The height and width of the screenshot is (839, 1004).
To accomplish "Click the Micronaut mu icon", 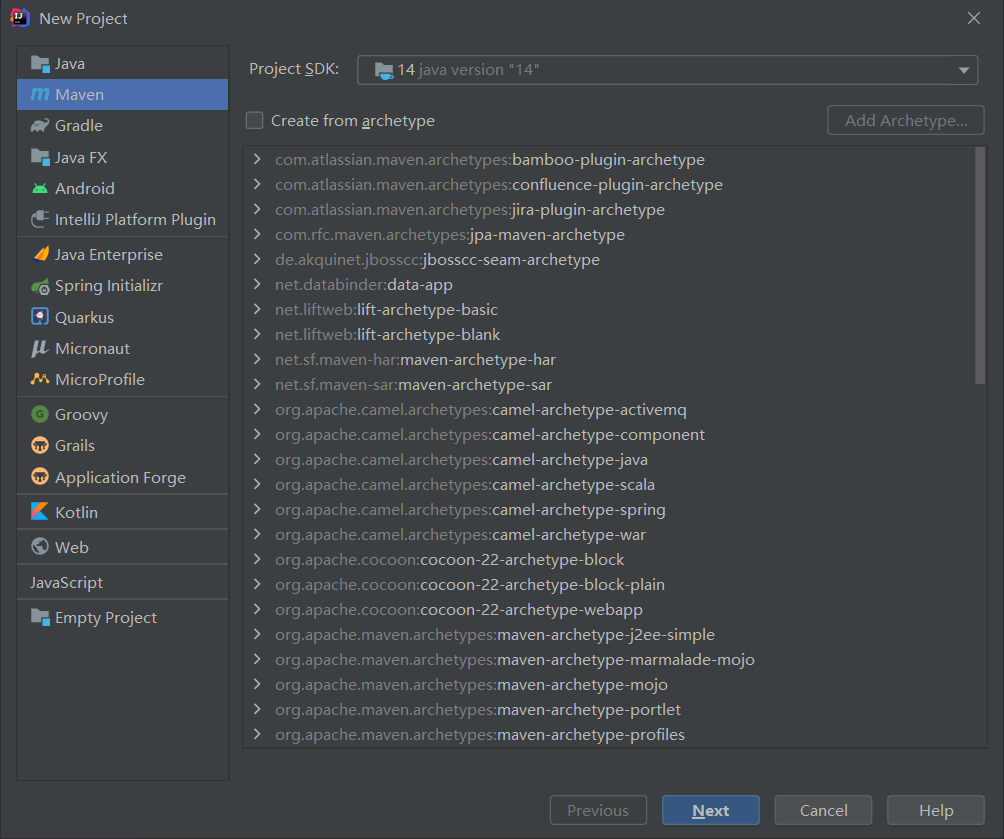I will click(x=40, y=348).
